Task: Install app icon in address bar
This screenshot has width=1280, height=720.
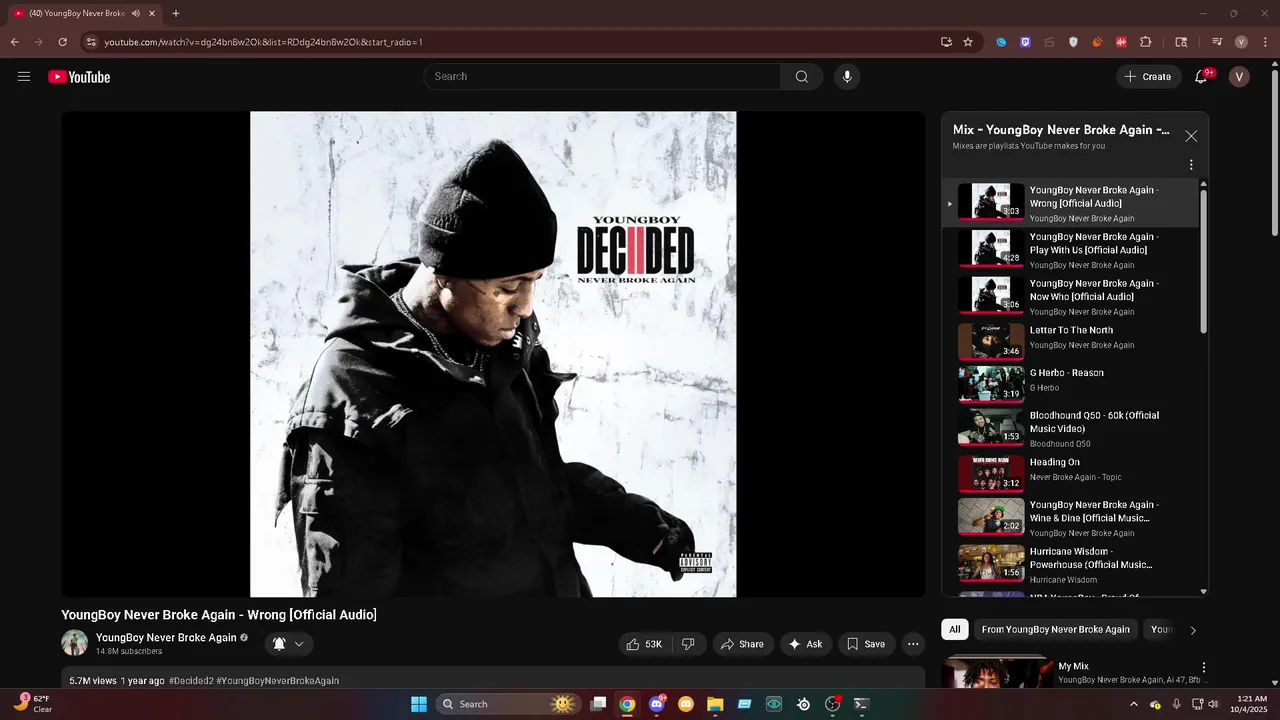Action: (x=946, y=42)
